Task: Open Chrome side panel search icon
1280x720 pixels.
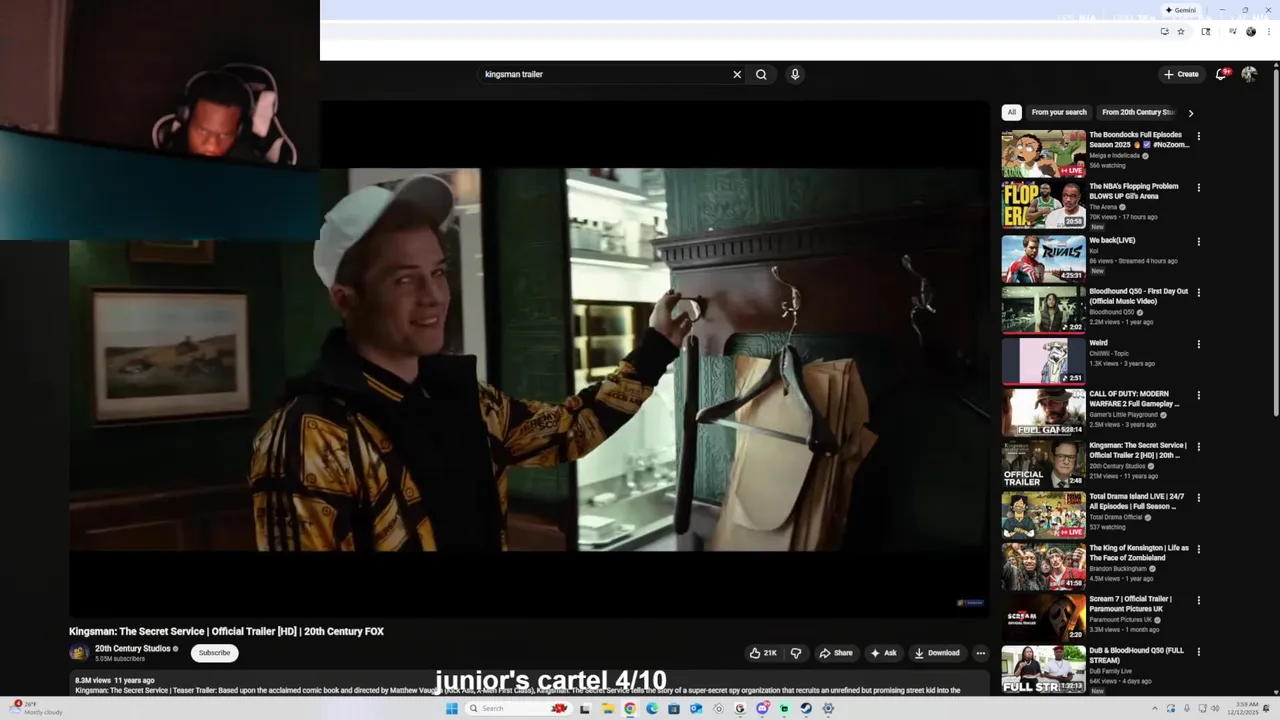Action: pyautogui.click(x=1206, y=32)
